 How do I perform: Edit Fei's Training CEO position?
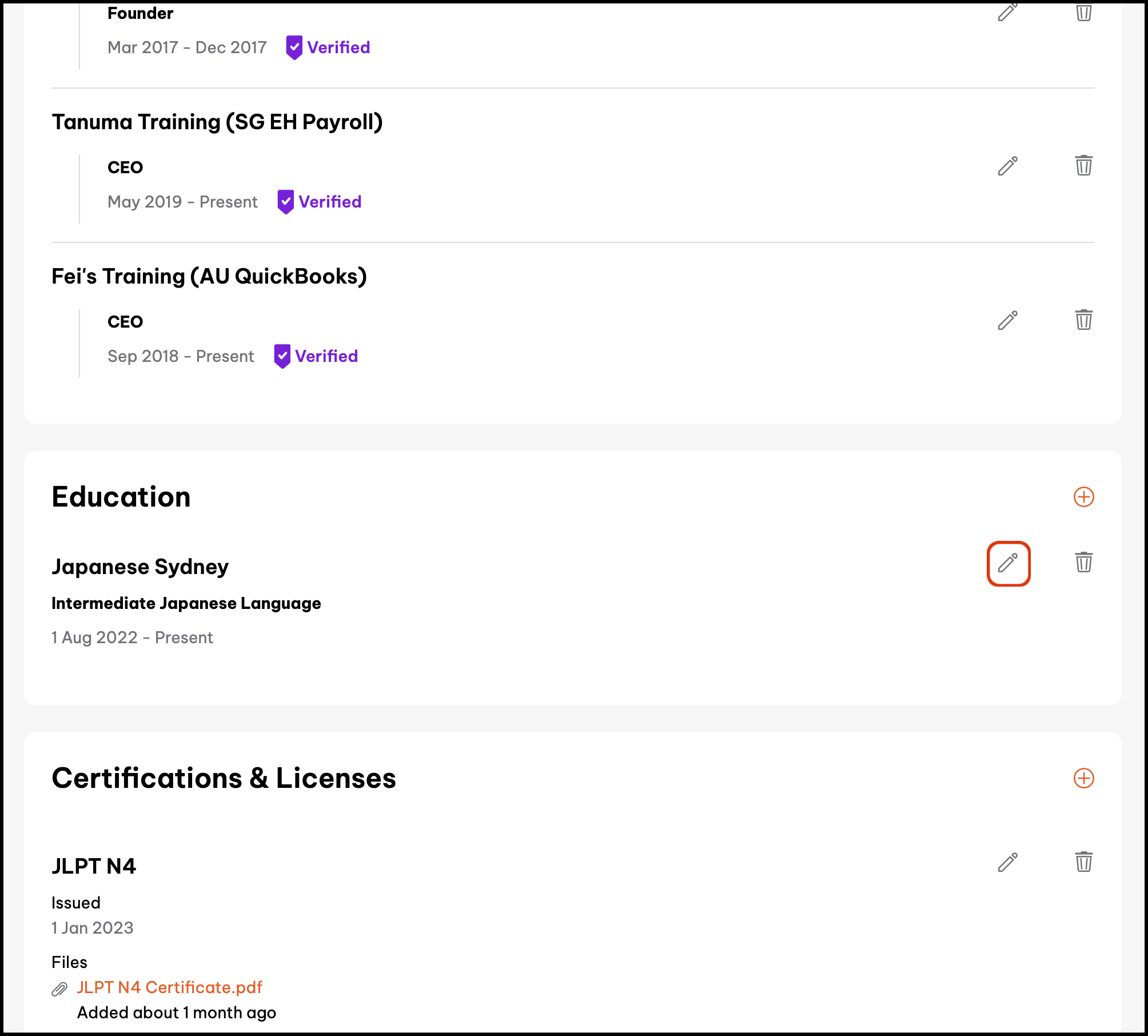[x=1008, y=320]
